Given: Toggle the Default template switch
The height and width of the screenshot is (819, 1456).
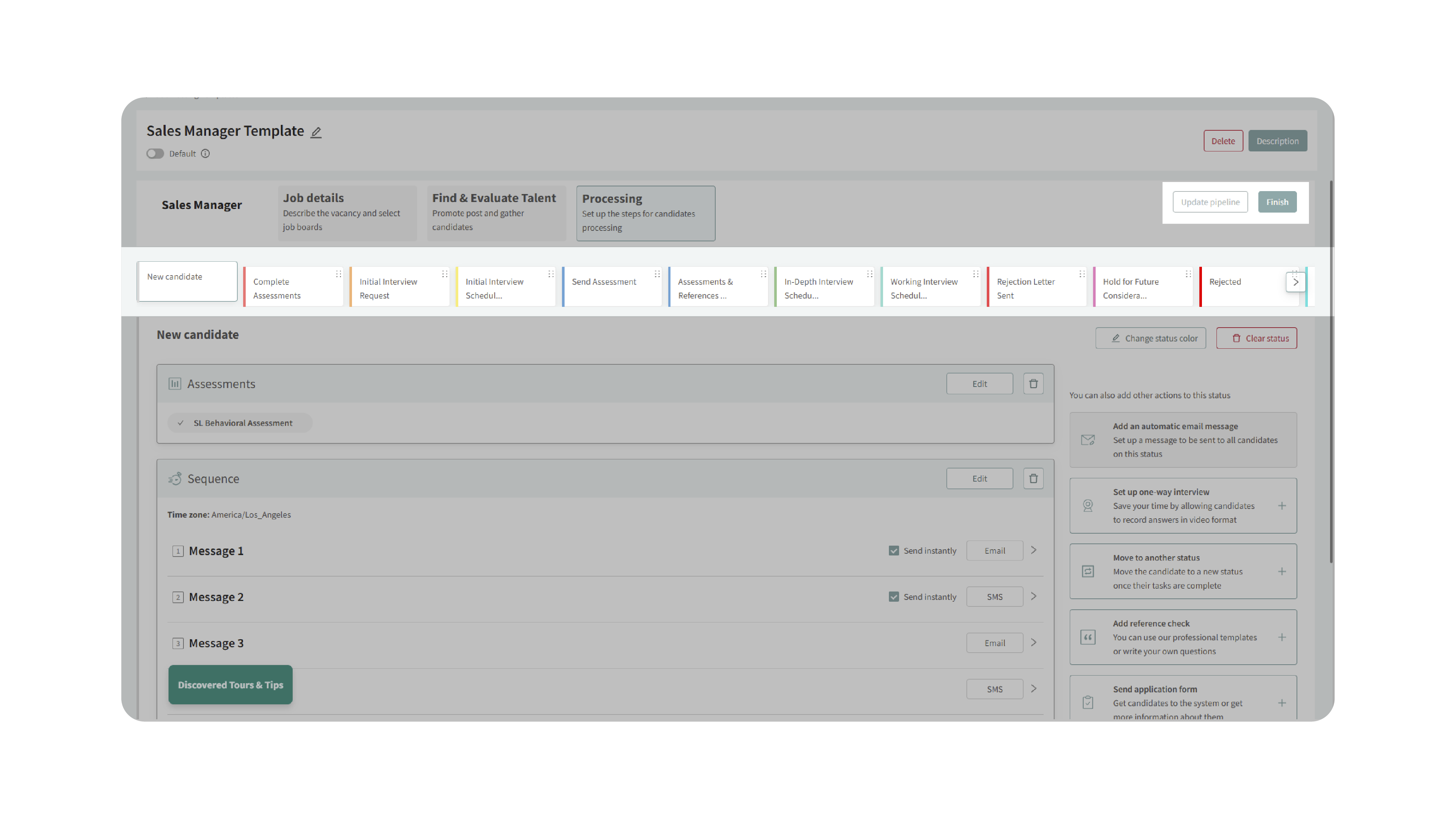Looking at the screenshot, I should [155, 153].
